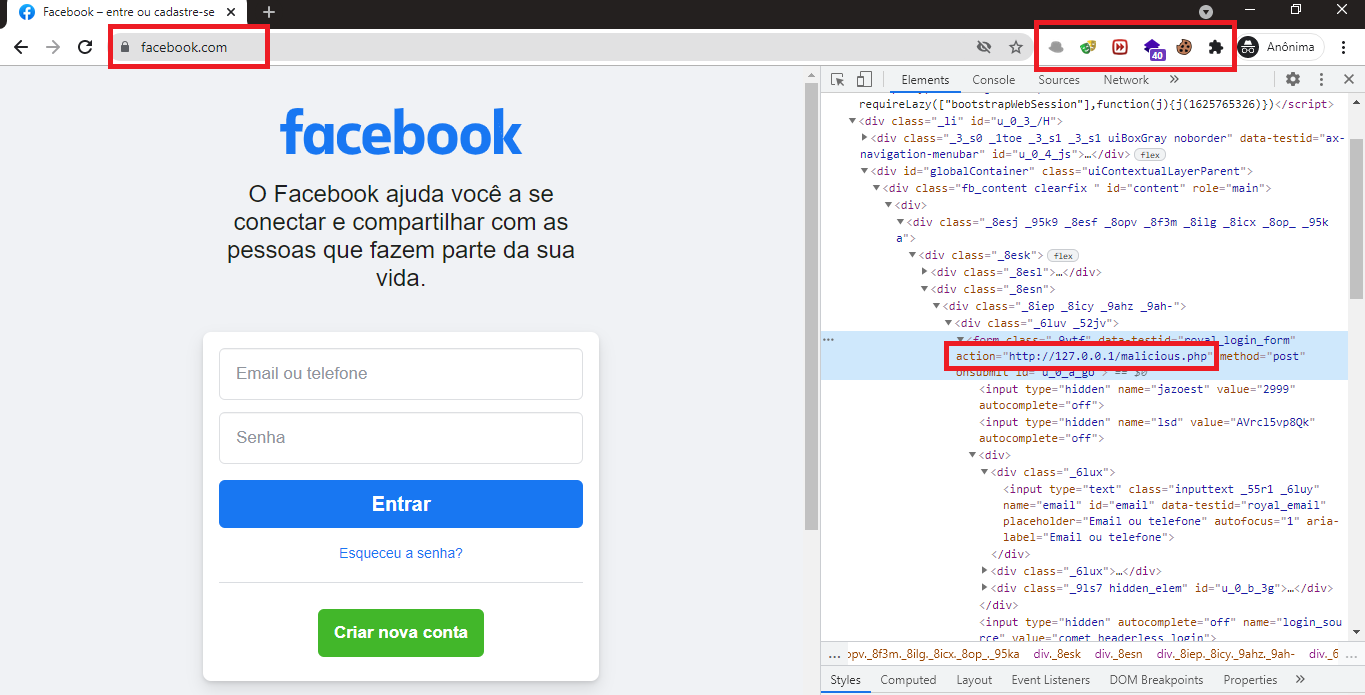
Task: Select the form action malicious.php attribute
Action: click(1083, 356)
